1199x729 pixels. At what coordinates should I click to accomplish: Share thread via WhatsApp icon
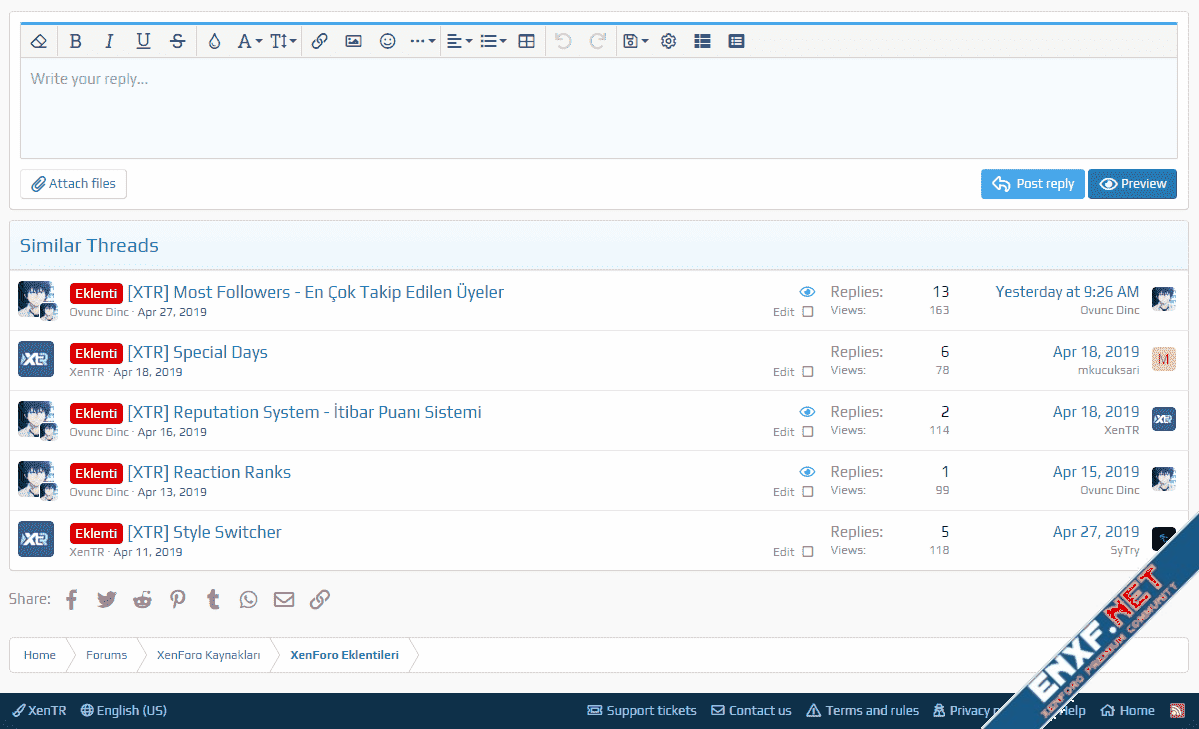248,599
